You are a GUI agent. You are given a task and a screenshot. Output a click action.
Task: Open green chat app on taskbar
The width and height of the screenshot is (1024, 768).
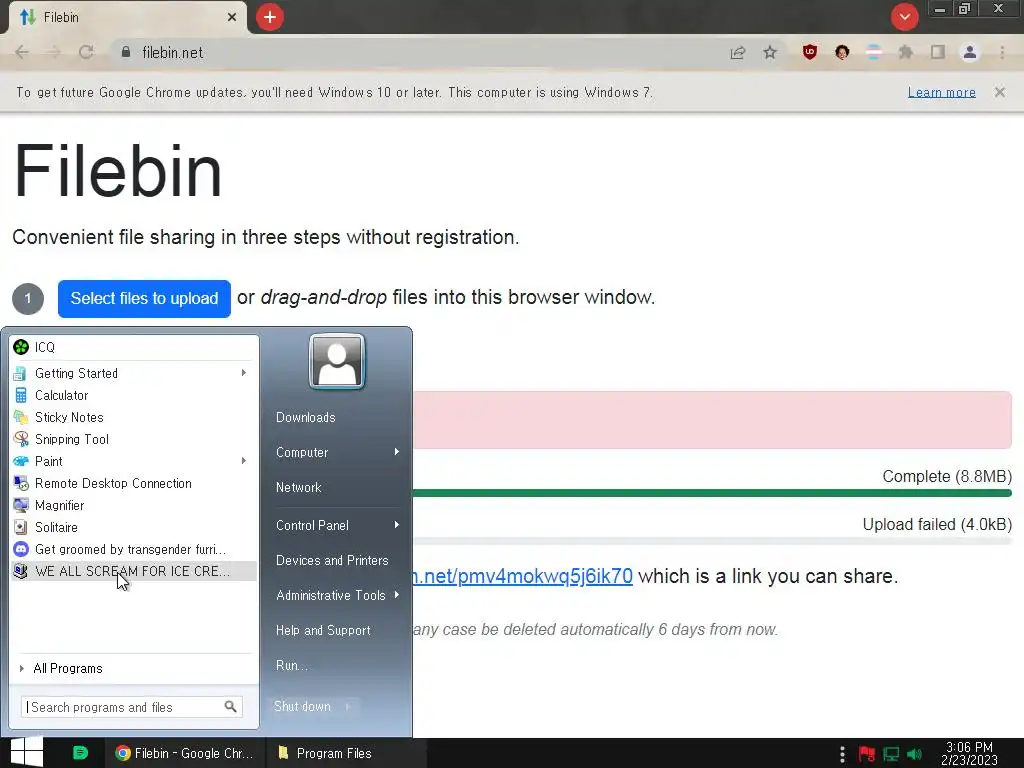tap(80, 753)
